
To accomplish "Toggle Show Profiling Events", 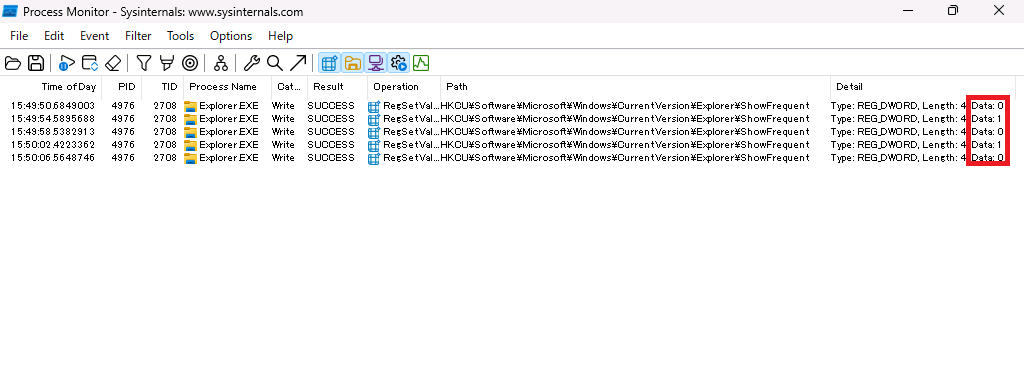I will [421, 63].
